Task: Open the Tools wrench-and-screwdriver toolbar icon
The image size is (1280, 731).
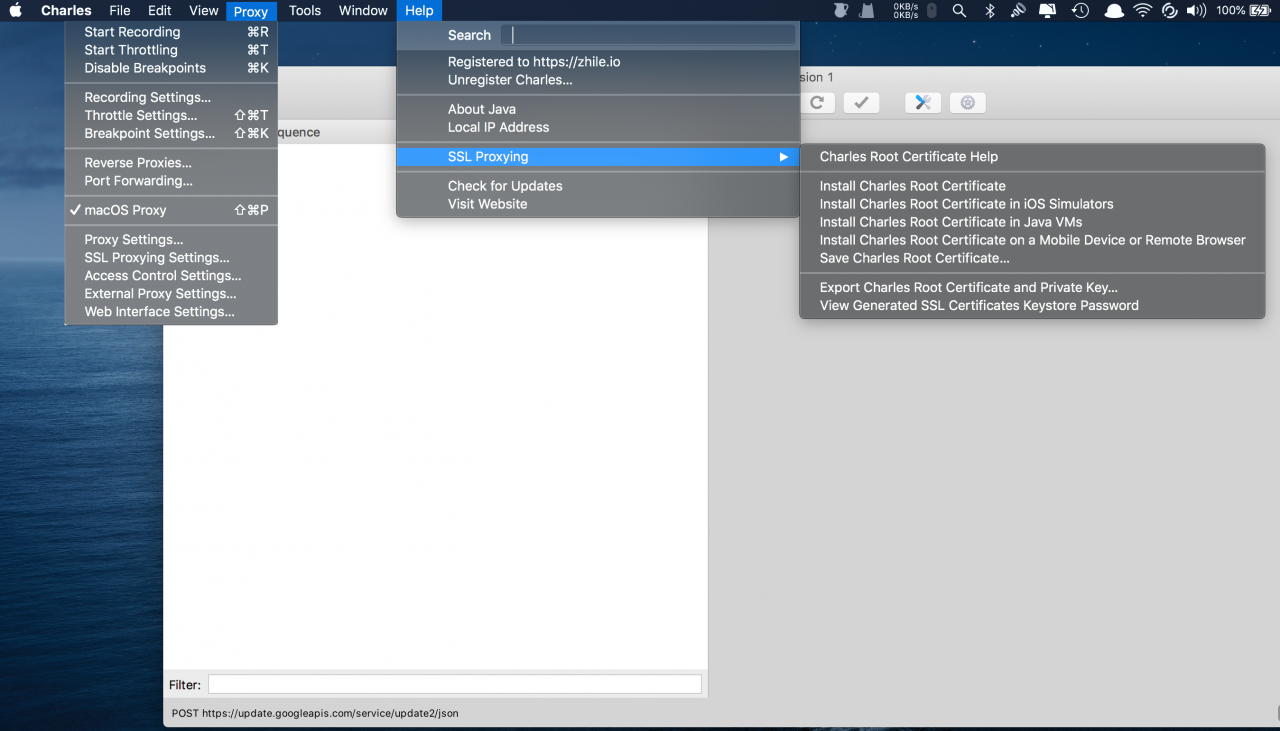Action: (923, 103)
